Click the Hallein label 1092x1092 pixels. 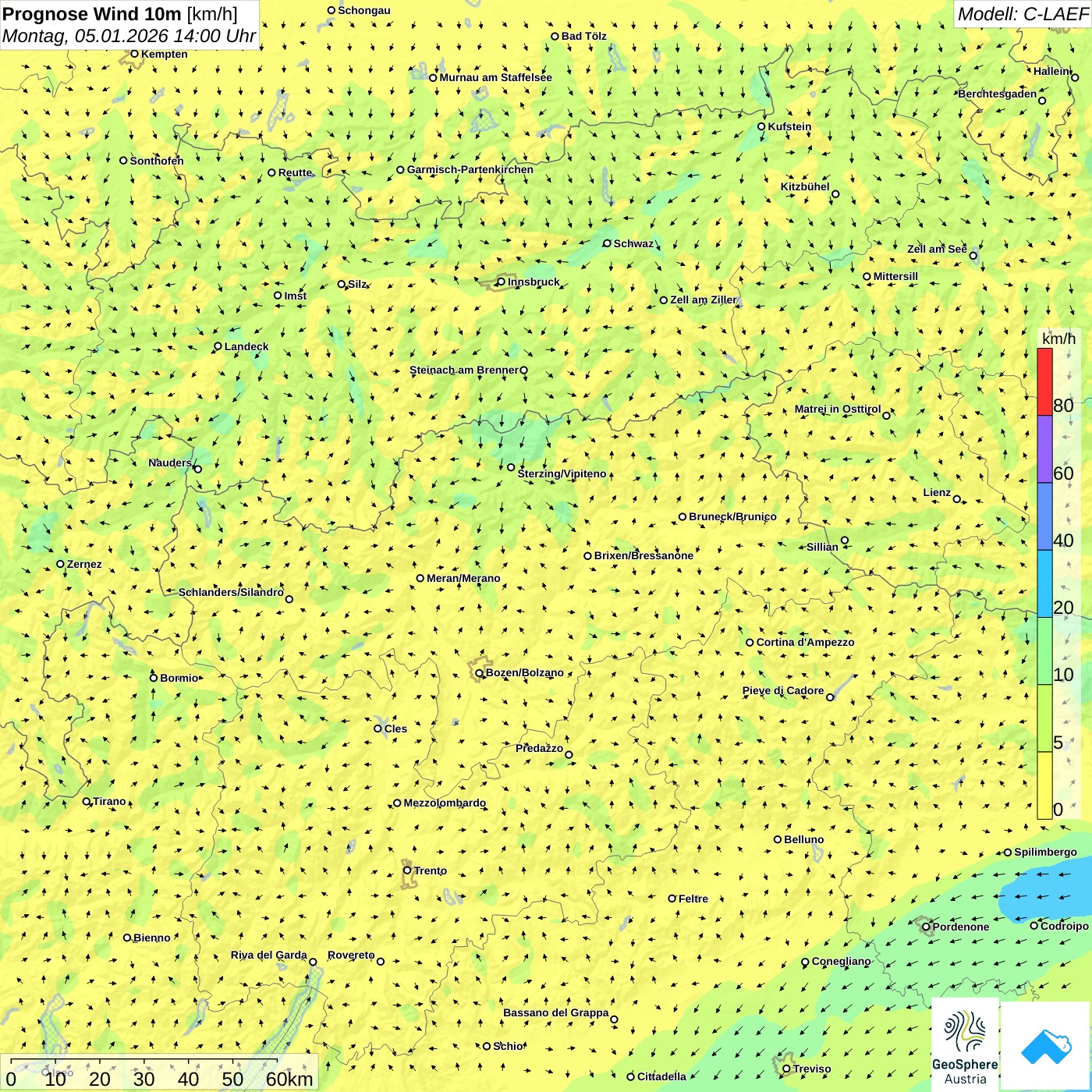pyautogui.click(x=1051, y=71)
